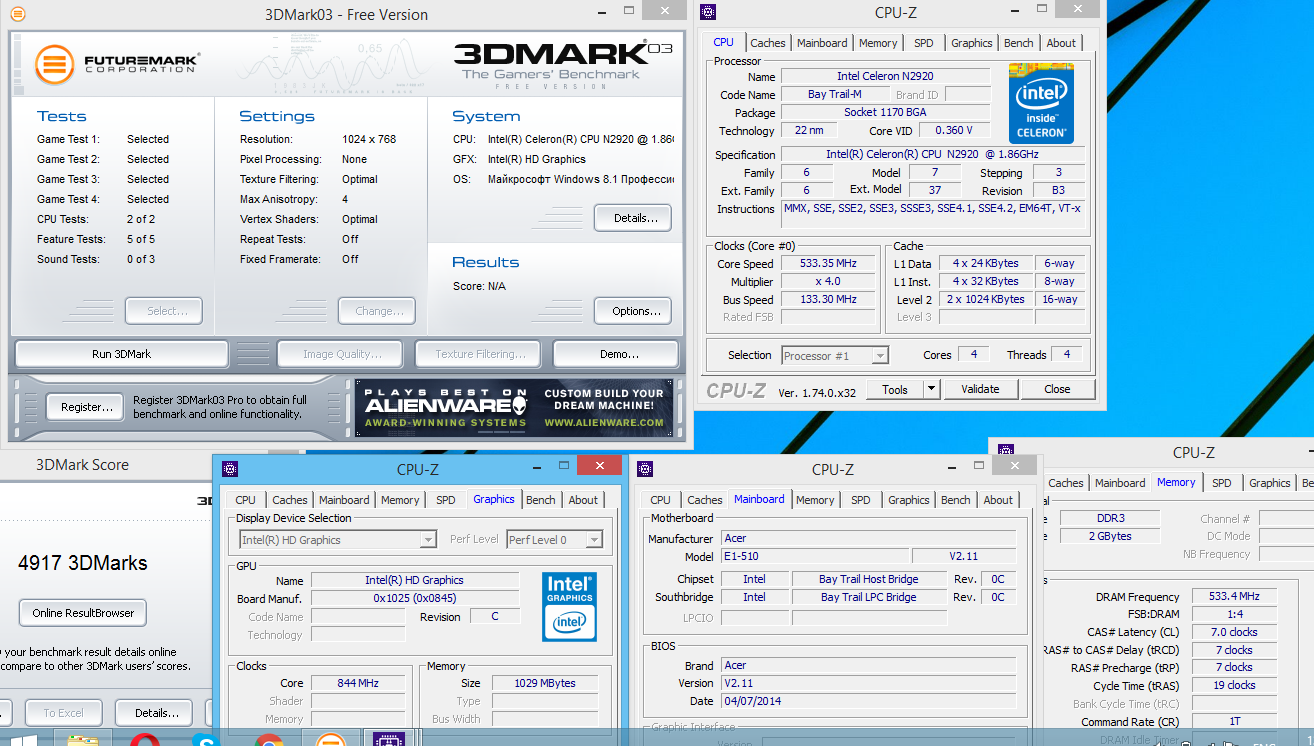Click the GPU Core 844 MHz value
The image size is (1314, 746).
click(358, 683)
